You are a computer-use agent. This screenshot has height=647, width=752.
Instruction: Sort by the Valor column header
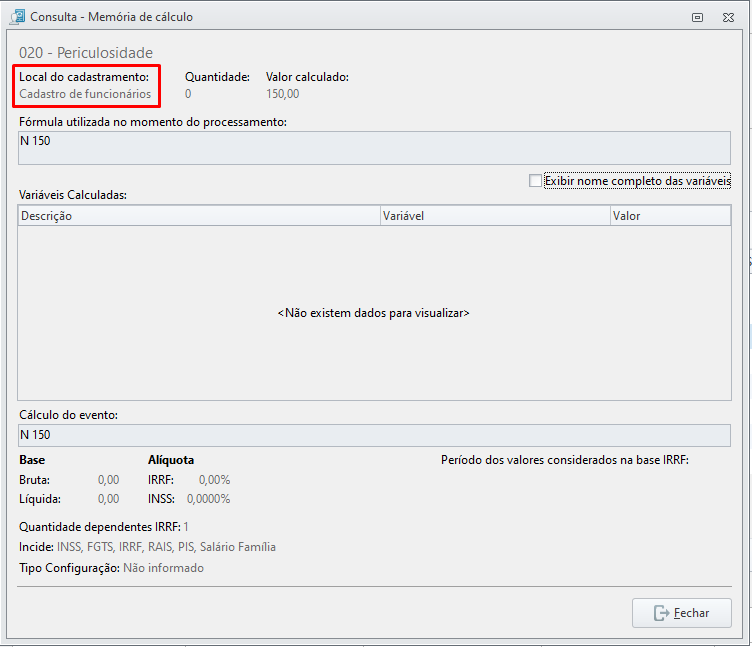pos(670,216)
